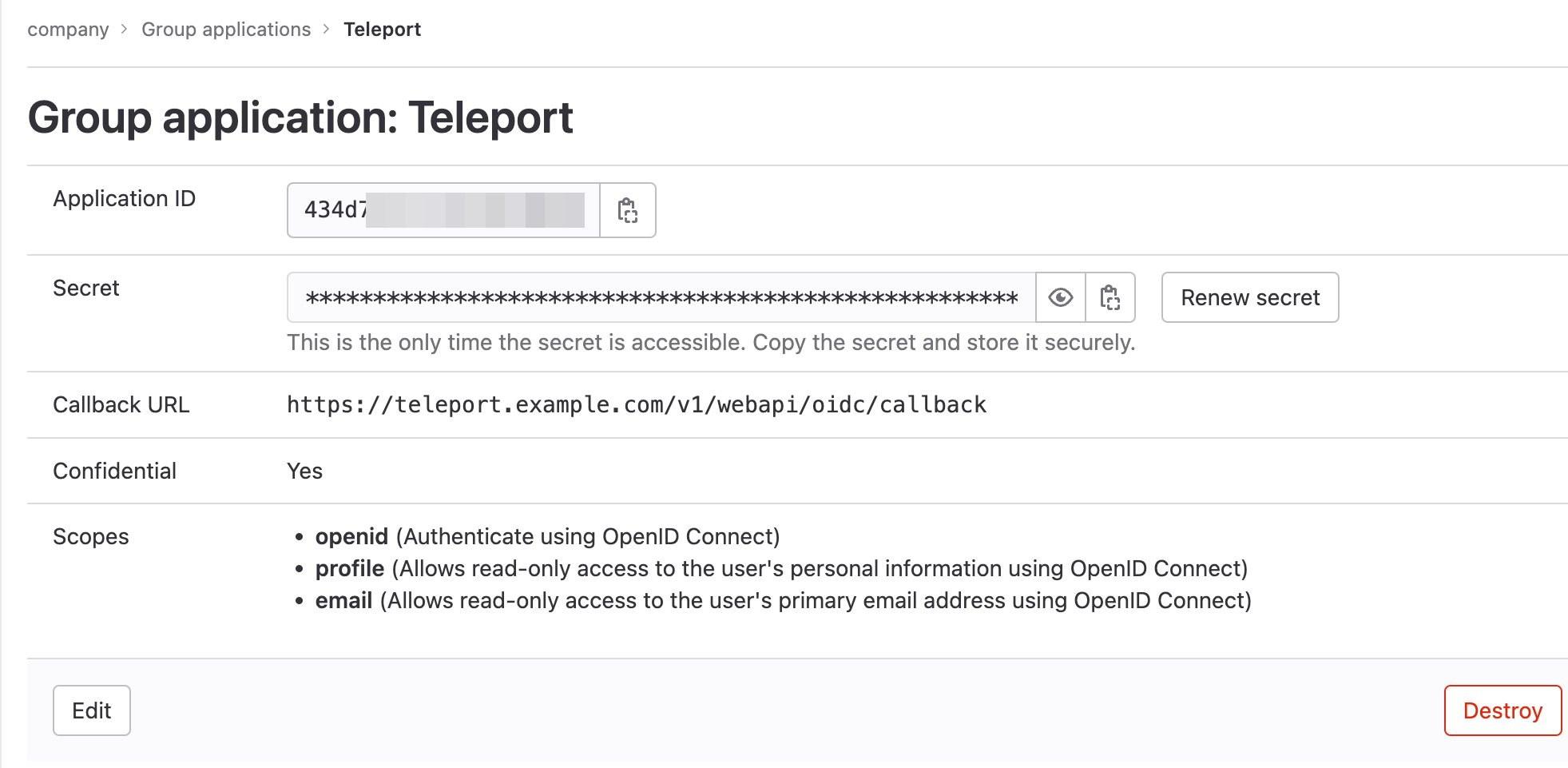Focus the masked Secret field

[661, 298]
